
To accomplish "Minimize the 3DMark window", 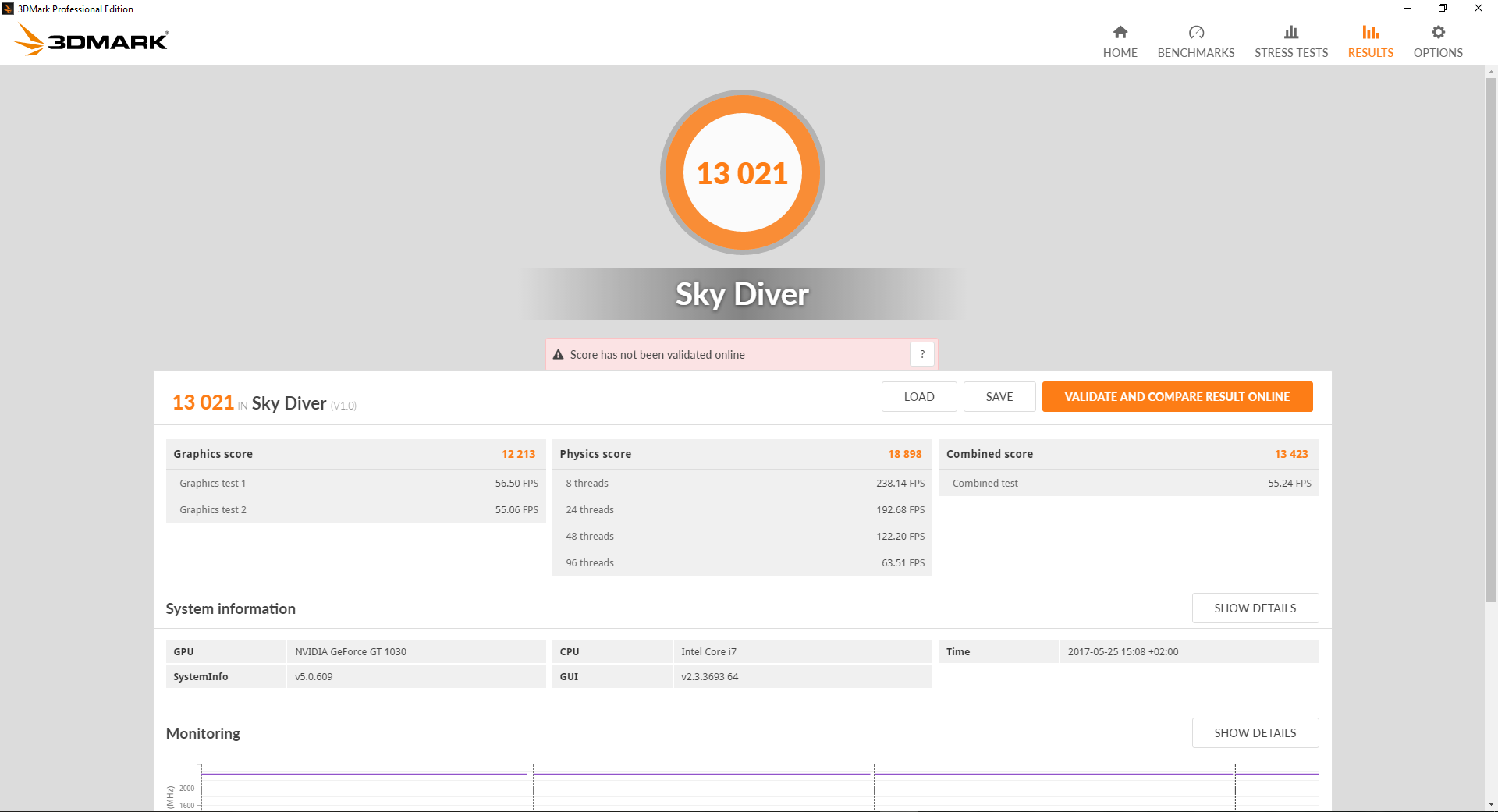I will (x=1407, y=9).
